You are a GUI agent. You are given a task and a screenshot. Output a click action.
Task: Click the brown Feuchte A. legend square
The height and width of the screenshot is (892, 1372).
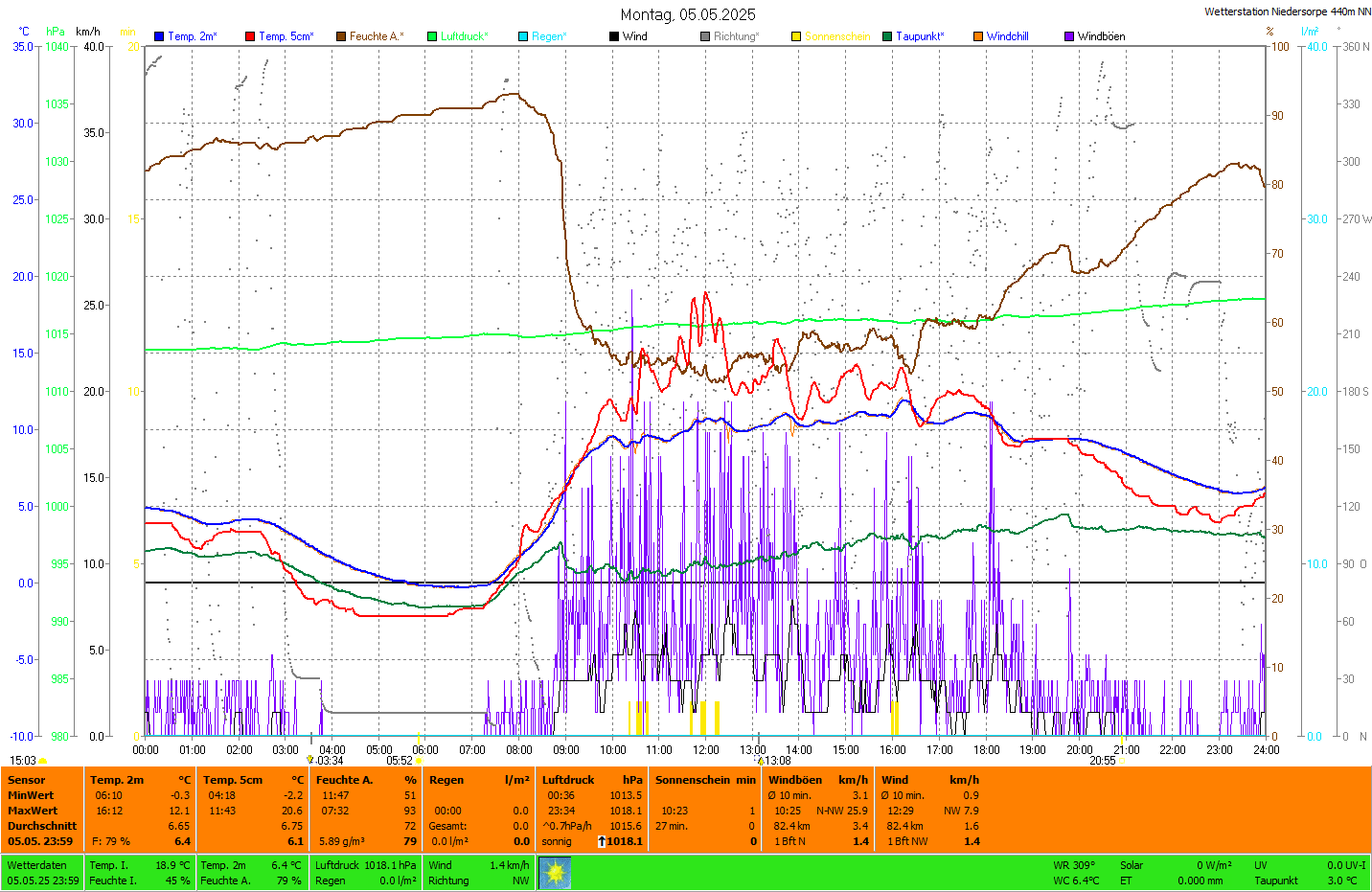[340, 36]
